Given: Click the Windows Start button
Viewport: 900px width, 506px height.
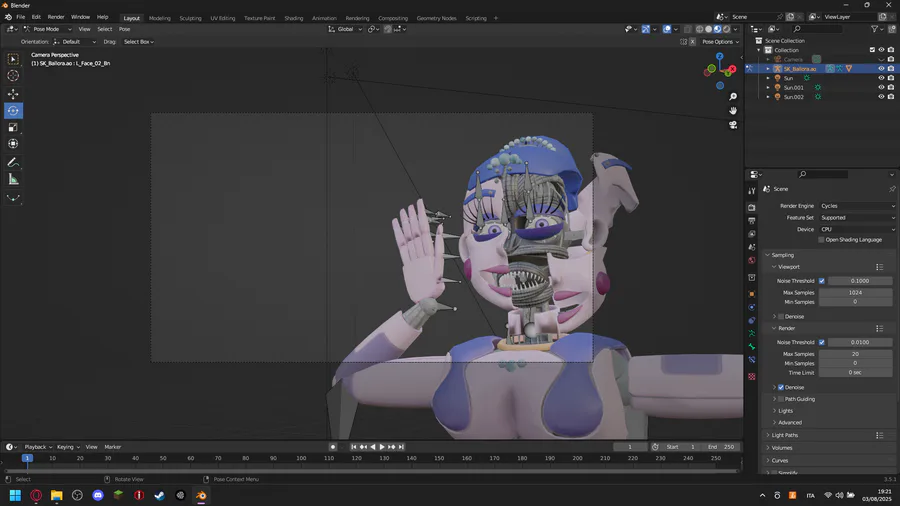Looking at the screenshot, I should (15, 495).
